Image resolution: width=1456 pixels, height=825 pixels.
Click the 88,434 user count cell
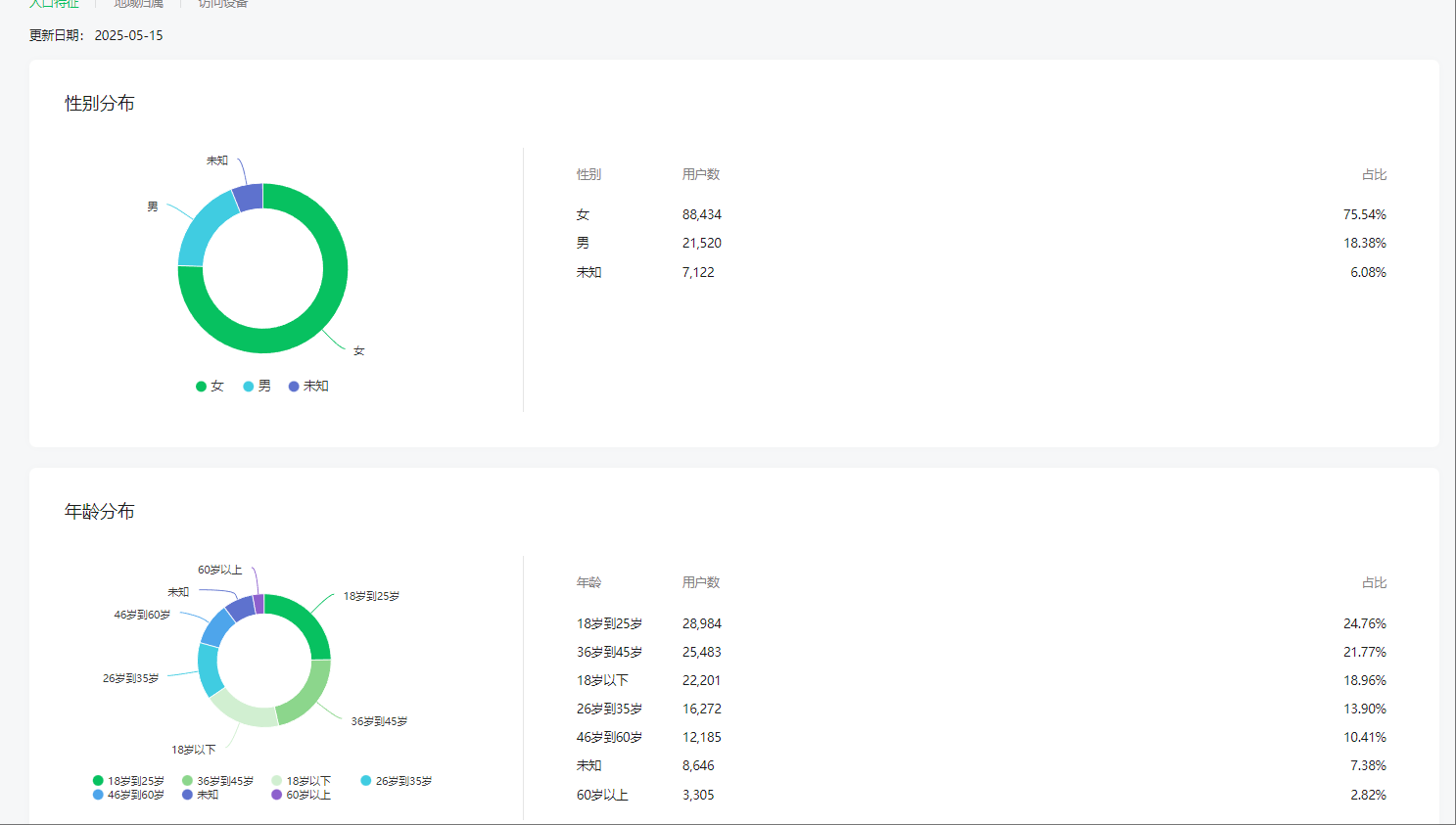point(702,214)
